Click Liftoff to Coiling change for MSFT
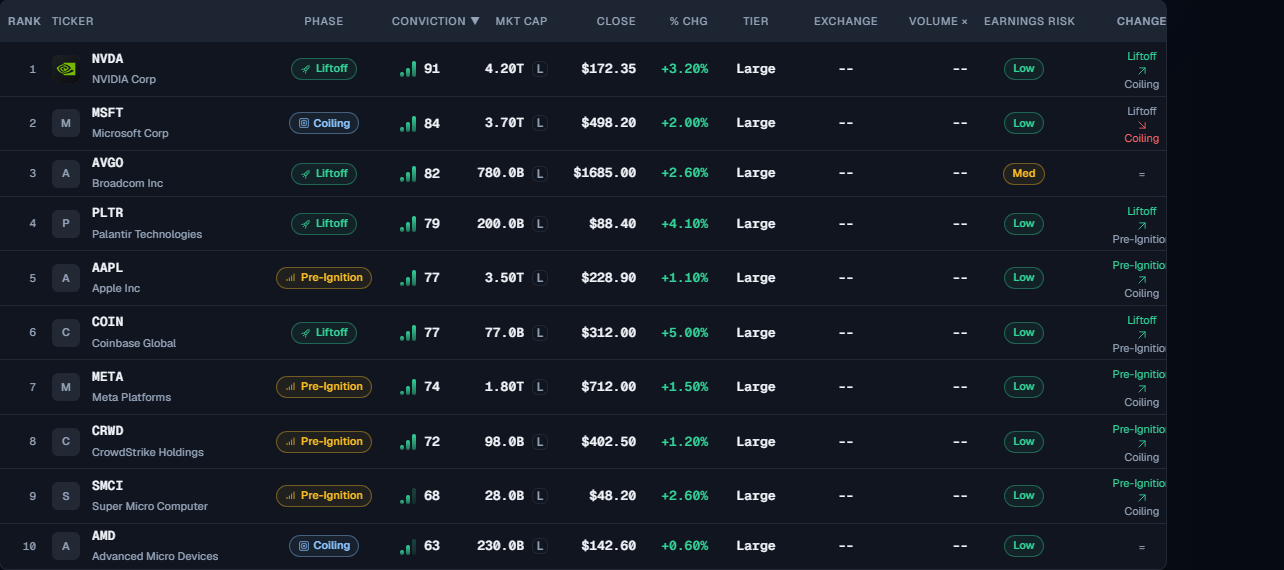 (x=1142, y=125)
